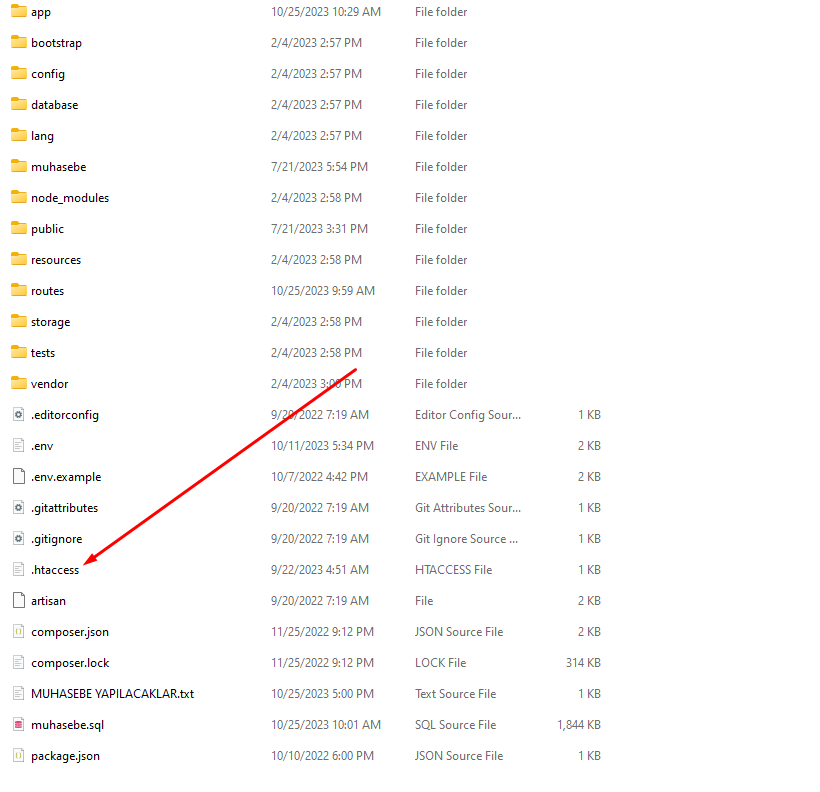Click the 'LOCK File' type cell

(x=440, y=663)
